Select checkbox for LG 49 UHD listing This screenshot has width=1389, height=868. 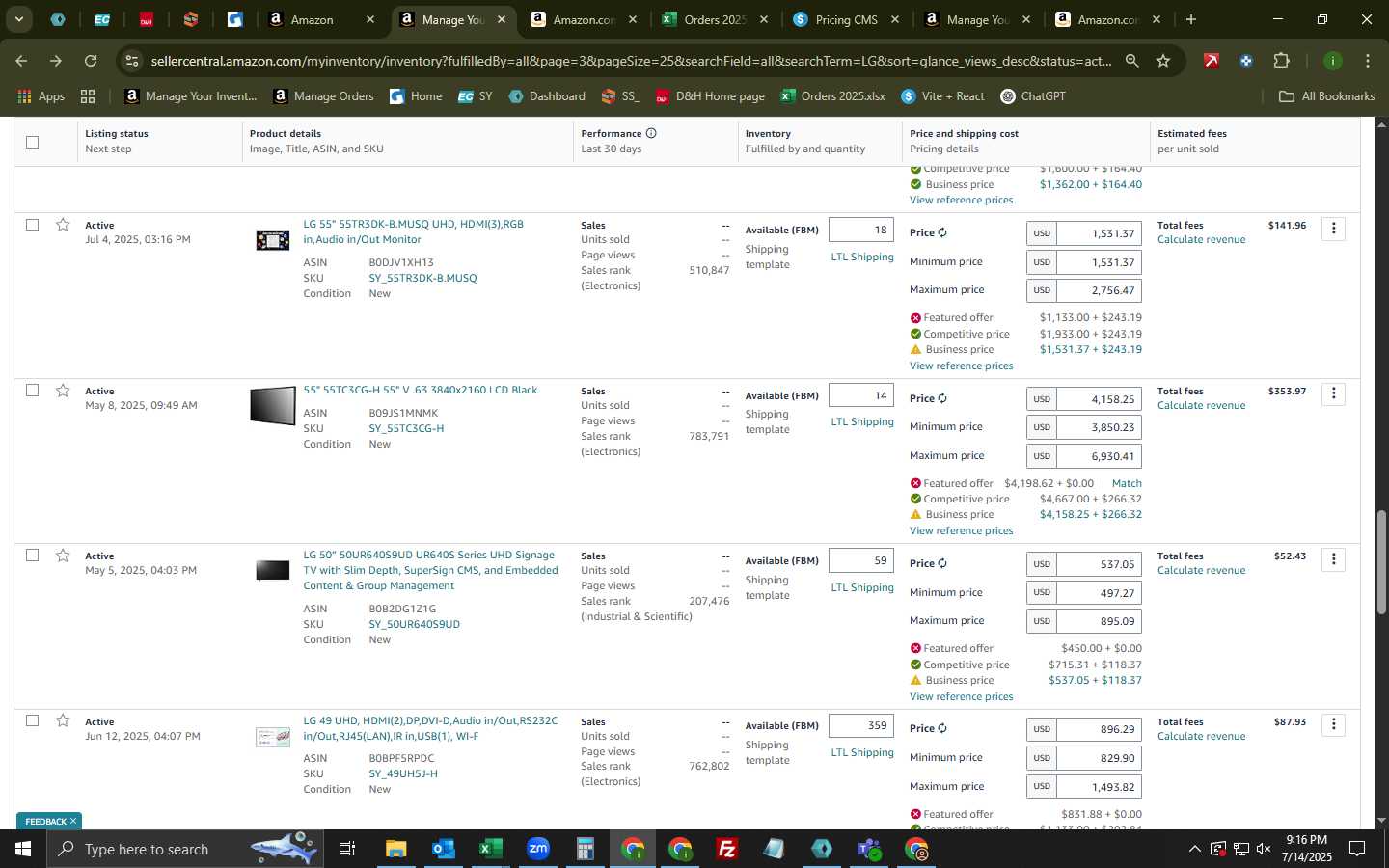32,720
